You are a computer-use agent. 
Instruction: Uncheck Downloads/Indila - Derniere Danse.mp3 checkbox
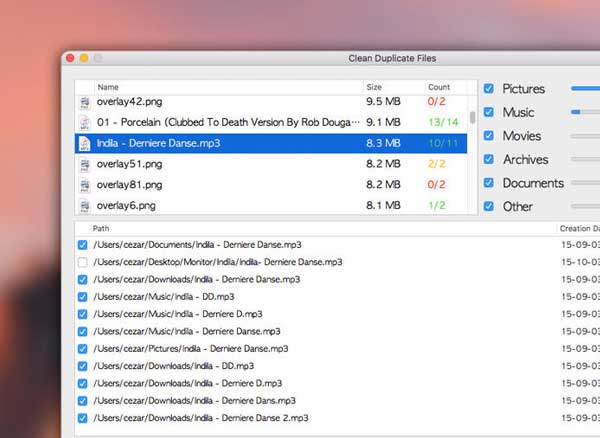click(x=82, y=280)
